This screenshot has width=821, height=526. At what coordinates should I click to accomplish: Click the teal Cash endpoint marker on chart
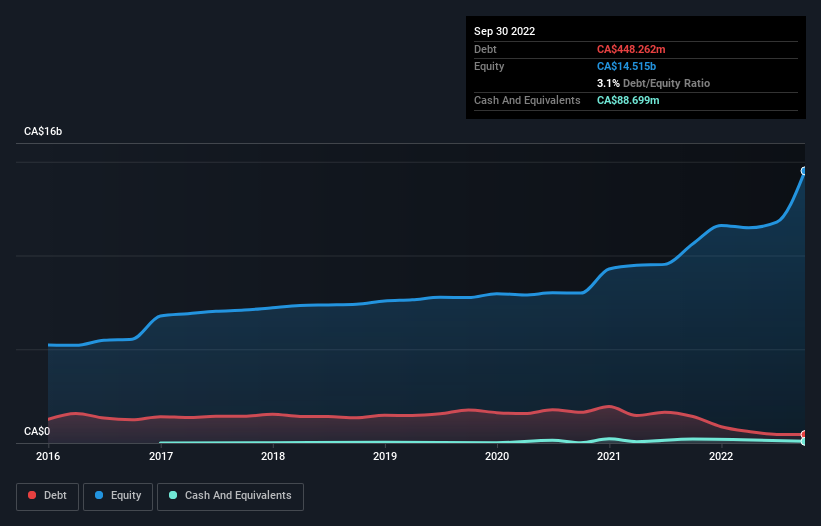(804, 442)
